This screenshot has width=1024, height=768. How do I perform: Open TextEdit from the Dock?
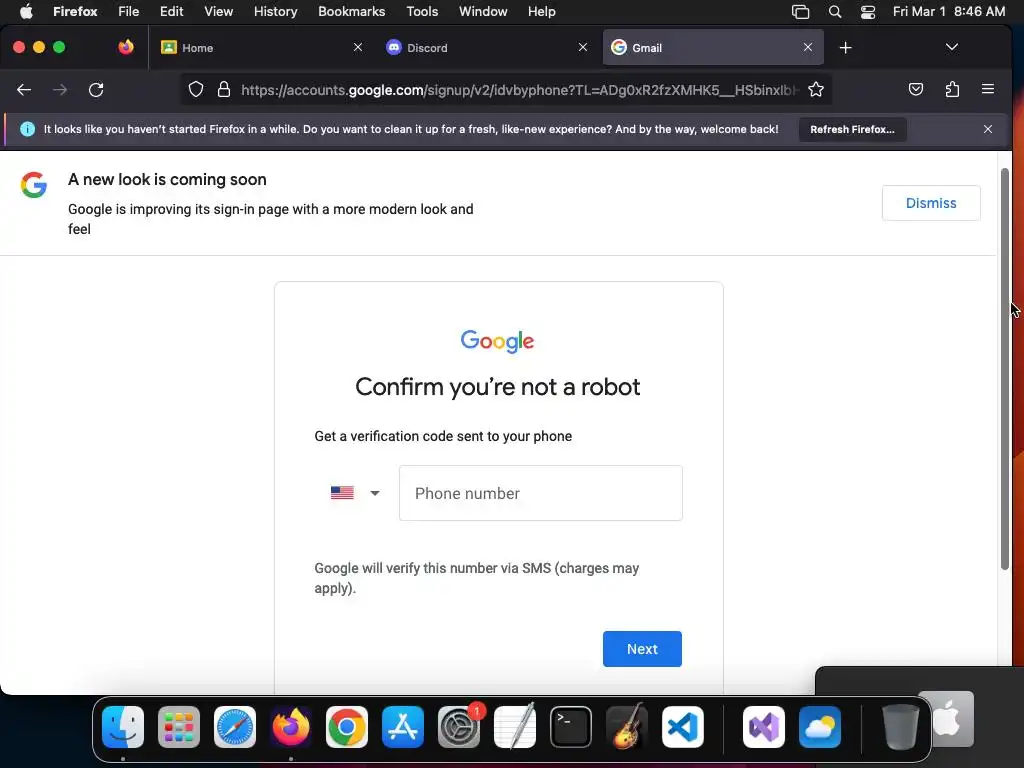pyautogui.click(x=515, y=727)
